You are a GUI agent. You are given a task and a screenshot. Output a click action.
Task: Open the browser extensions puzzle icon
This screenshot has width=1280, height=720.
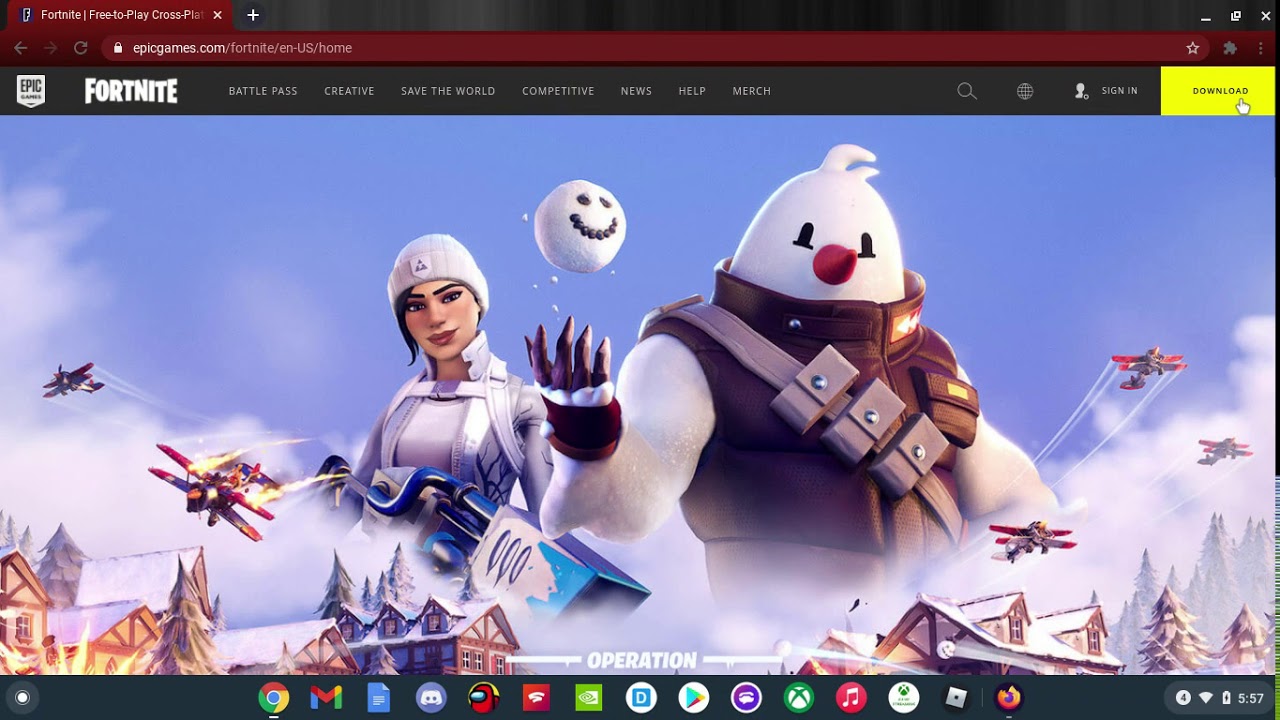pyautogui.click(x=1230, y=48)
